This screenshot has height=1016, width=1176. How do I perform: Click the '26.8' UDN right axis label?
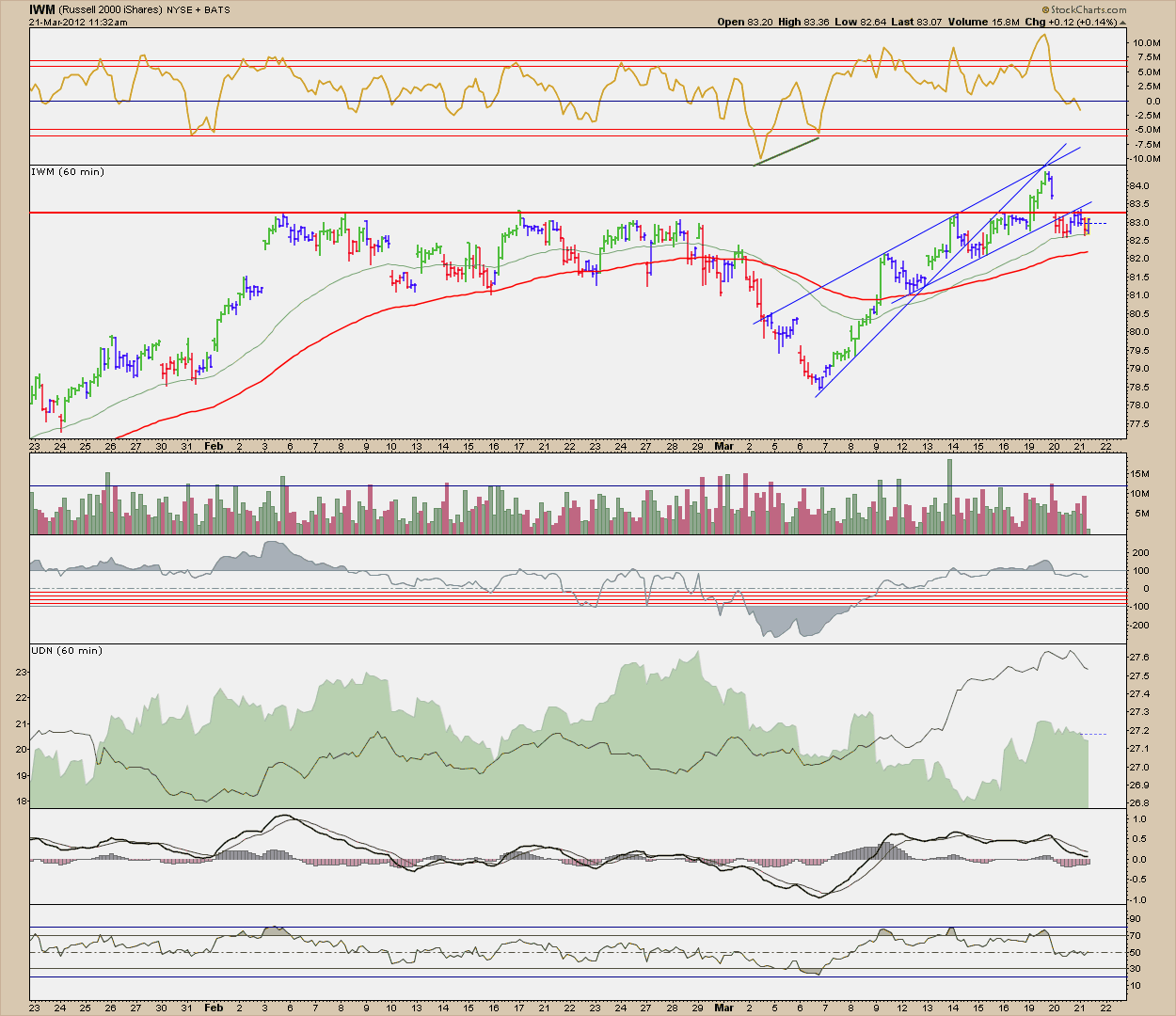1141,803
